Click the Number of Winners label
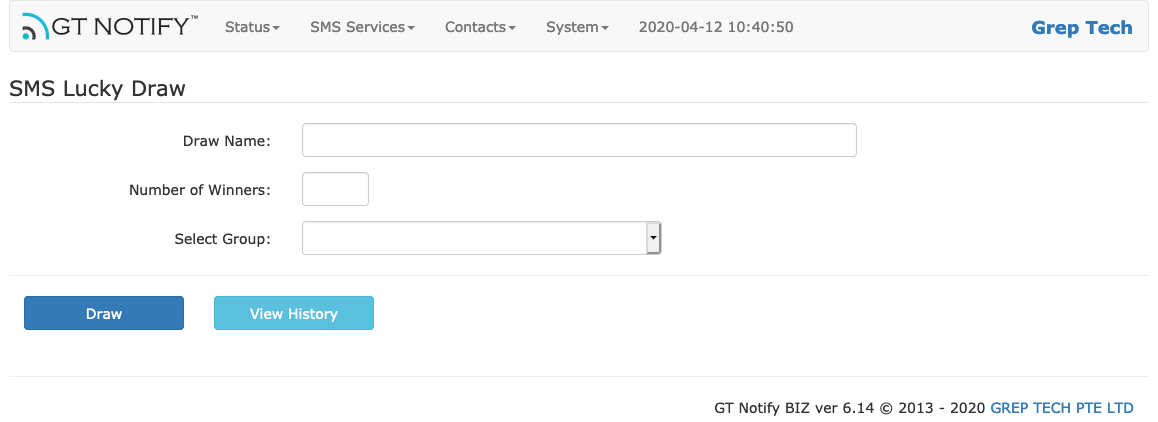This screenshot has height=422, width=1158. click(x=200, y=190)
